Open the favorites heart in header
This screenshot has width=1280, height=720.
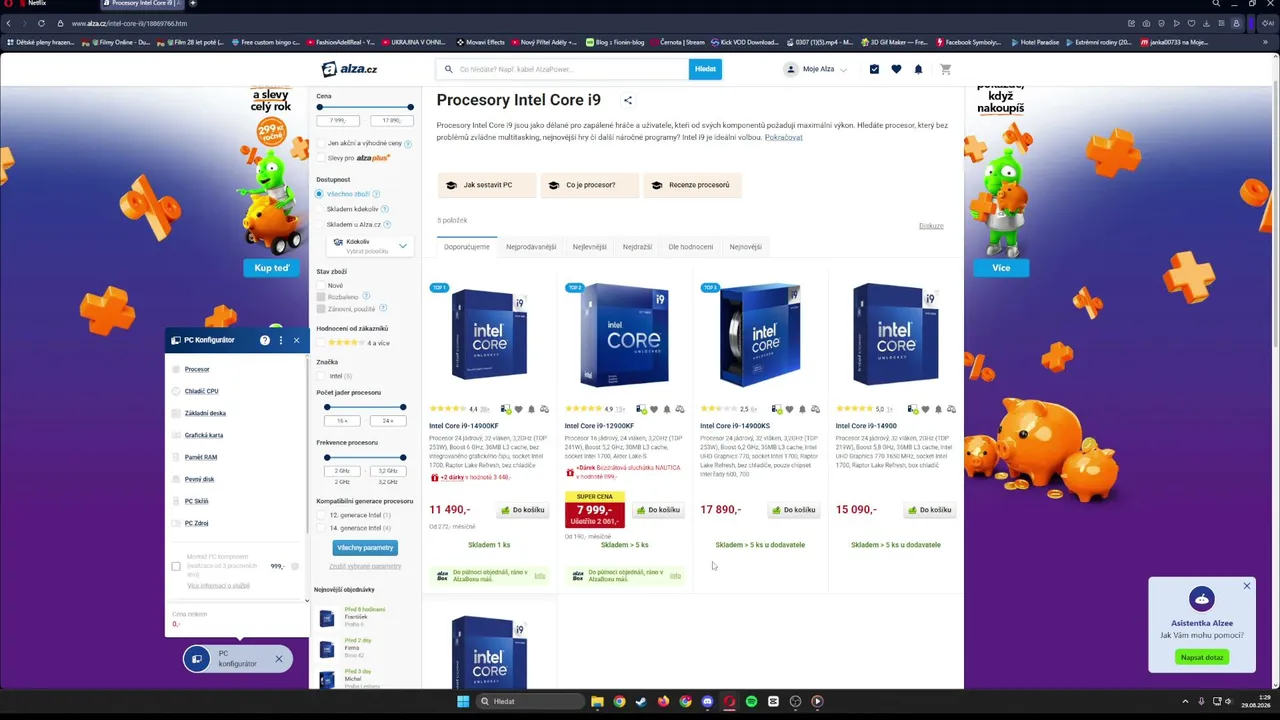(x=896, y=69)
